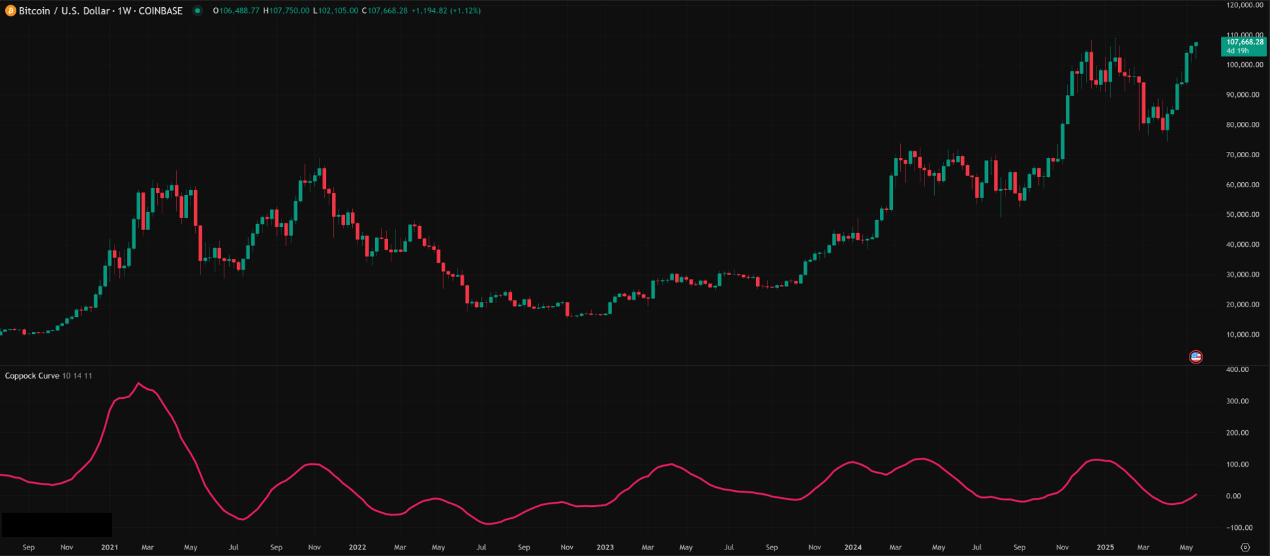Click the 2025 label on time axis
This screenshot has width=1270, height=556.
(x=1104, y=547)
